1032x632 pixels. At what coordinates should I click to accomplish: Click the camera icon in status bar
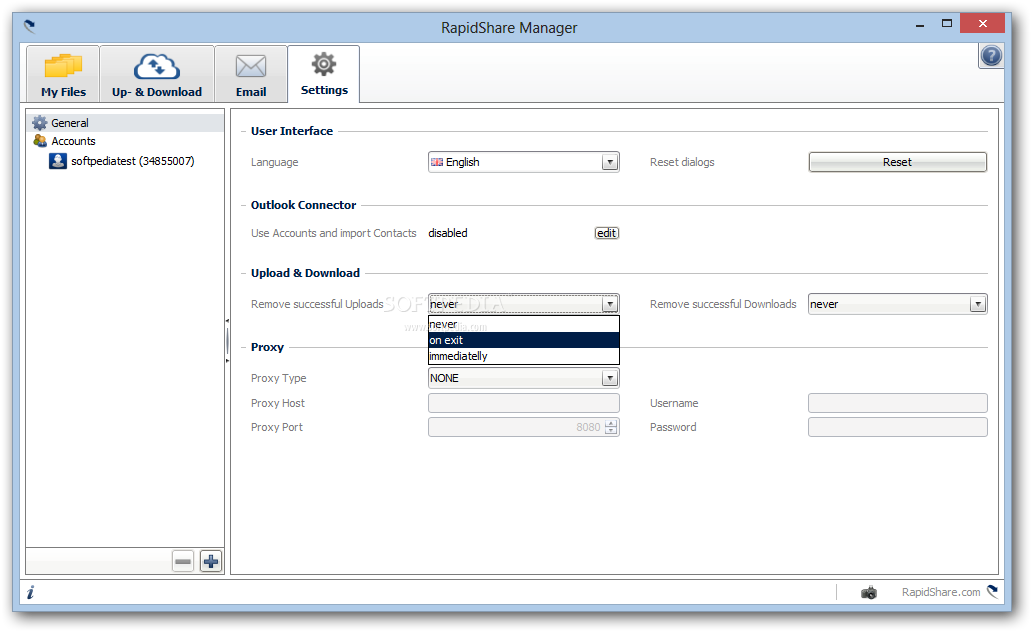pyautogui.click(x=869, y=592)
